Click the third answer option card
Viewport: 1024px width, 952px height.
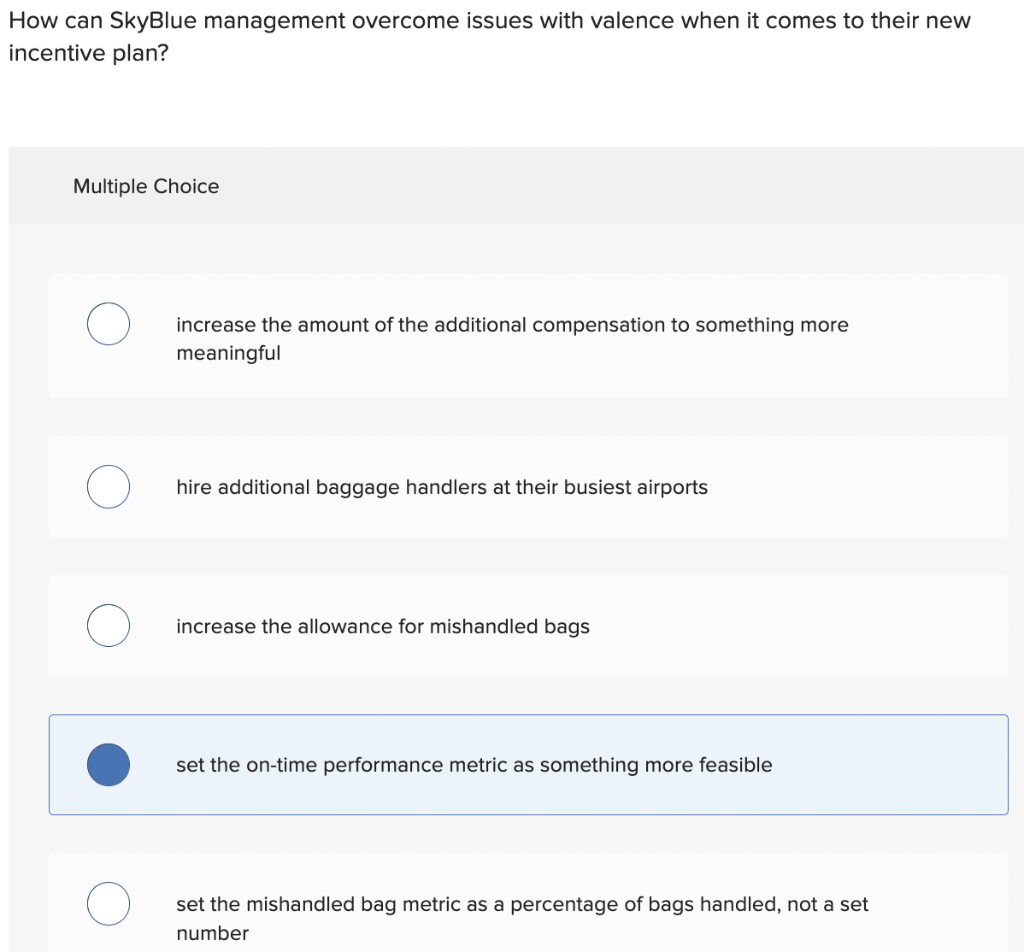click(x=529, y=625)
